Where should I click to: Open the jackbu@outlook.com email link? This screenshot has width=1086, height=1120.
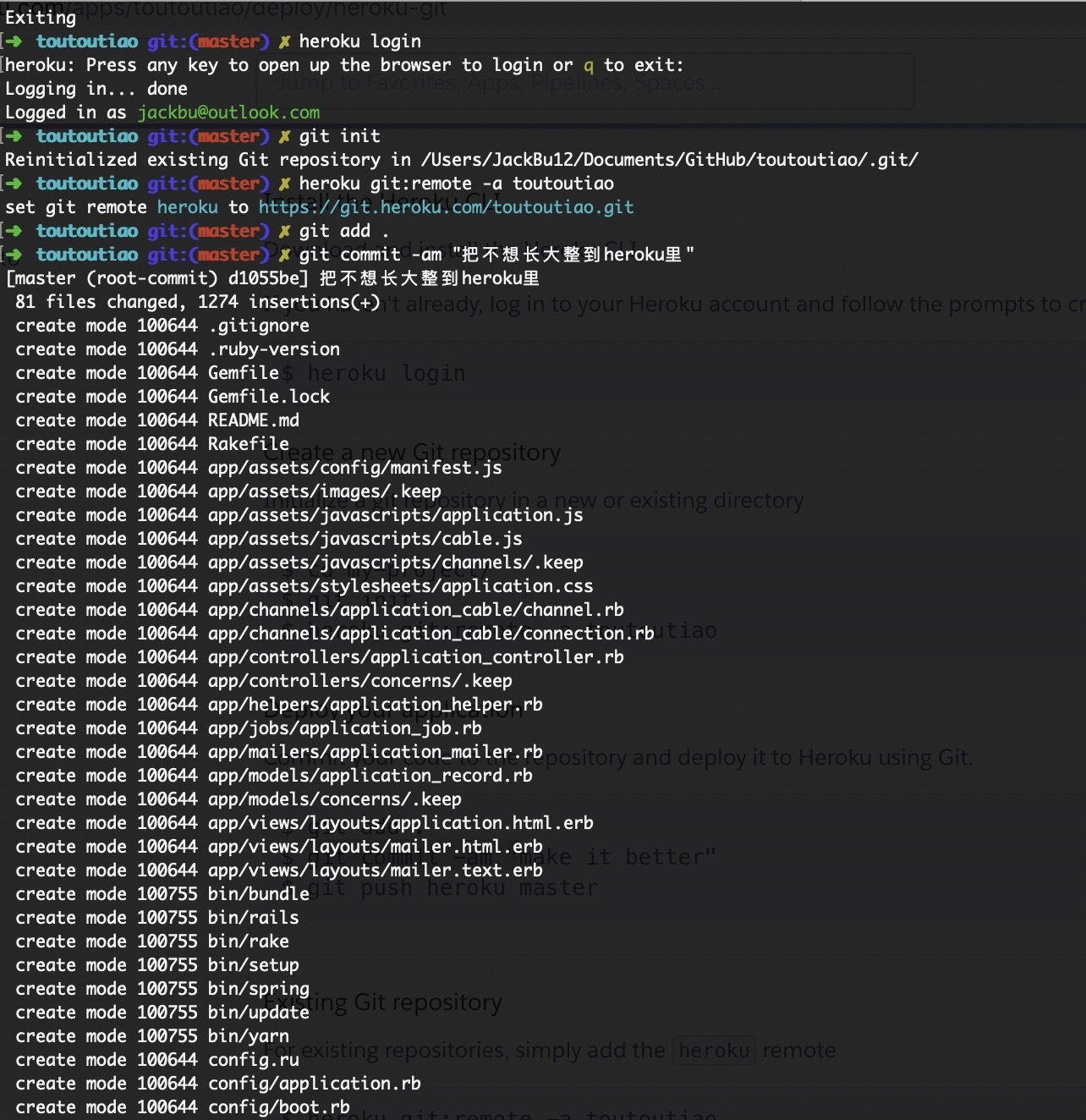tap(228, 113)
